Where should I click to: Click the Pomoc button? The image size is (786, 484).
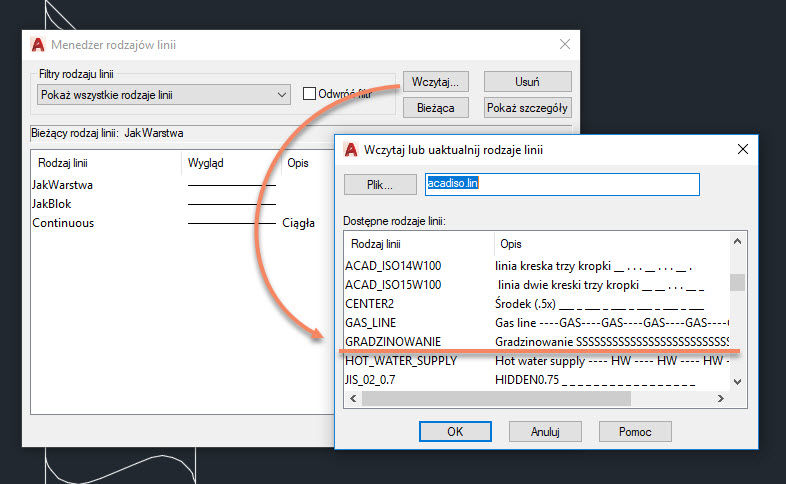[635, 431]
